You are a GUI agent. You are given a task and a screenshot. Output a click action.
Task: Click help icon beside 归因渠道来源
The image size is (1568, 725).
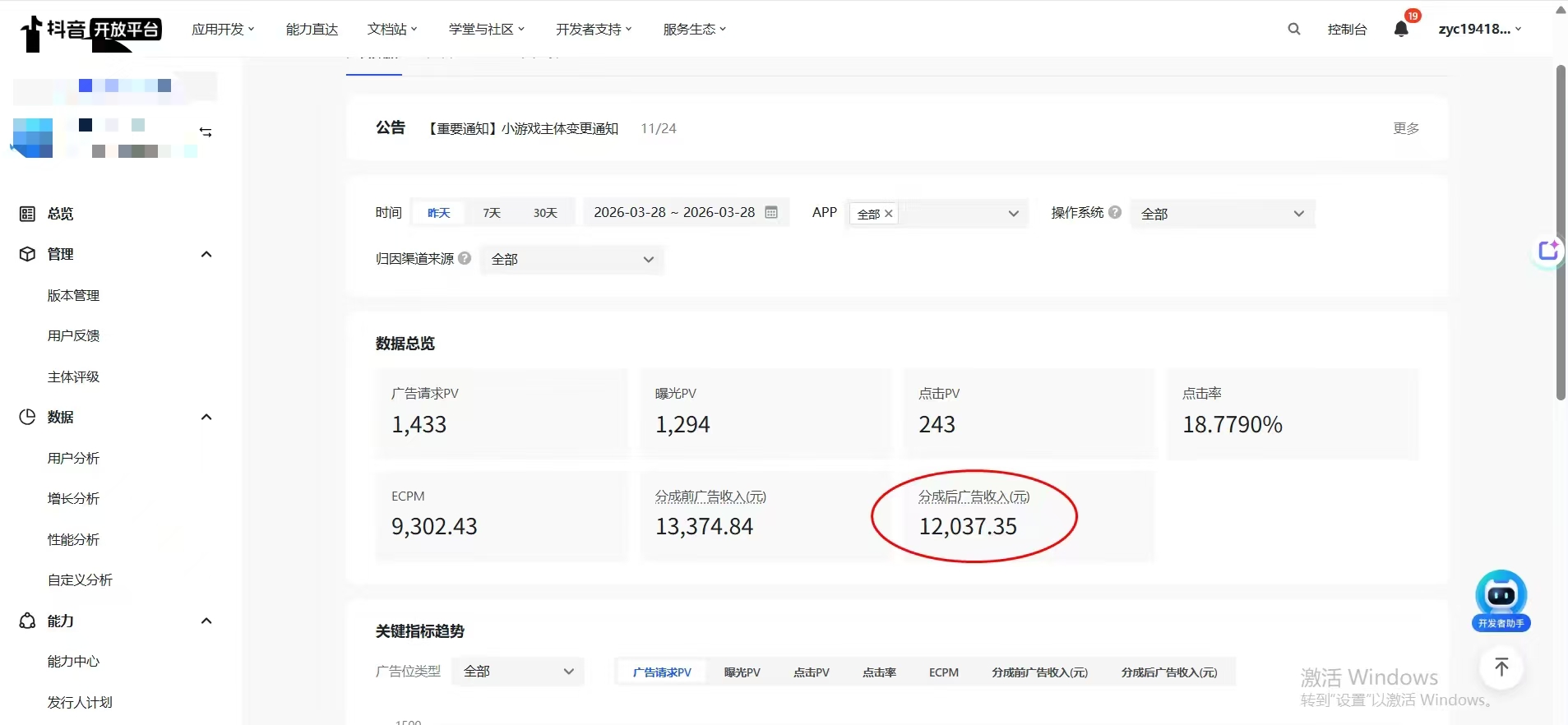pos(465,258)
